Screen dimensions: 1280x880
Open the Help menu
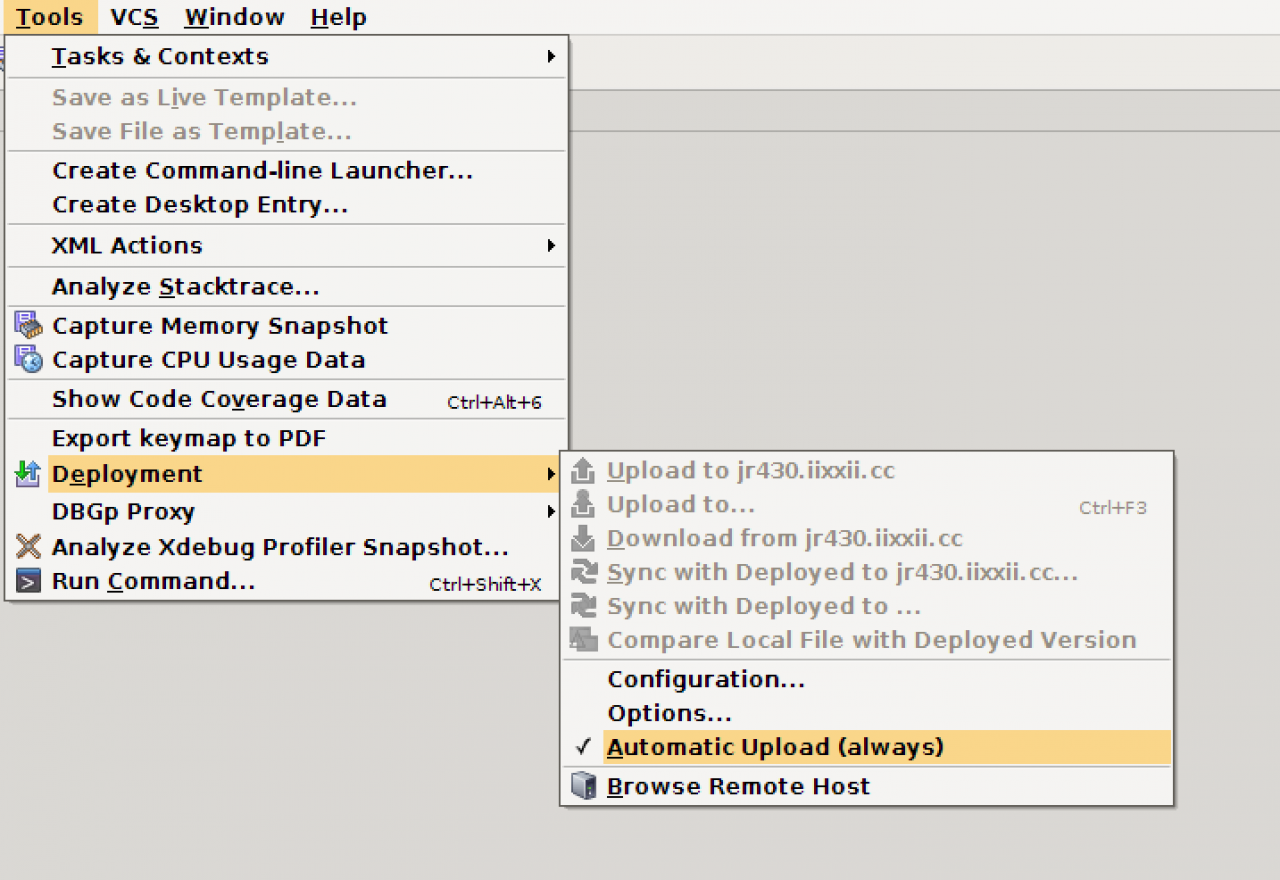click(x=338, y=17)
